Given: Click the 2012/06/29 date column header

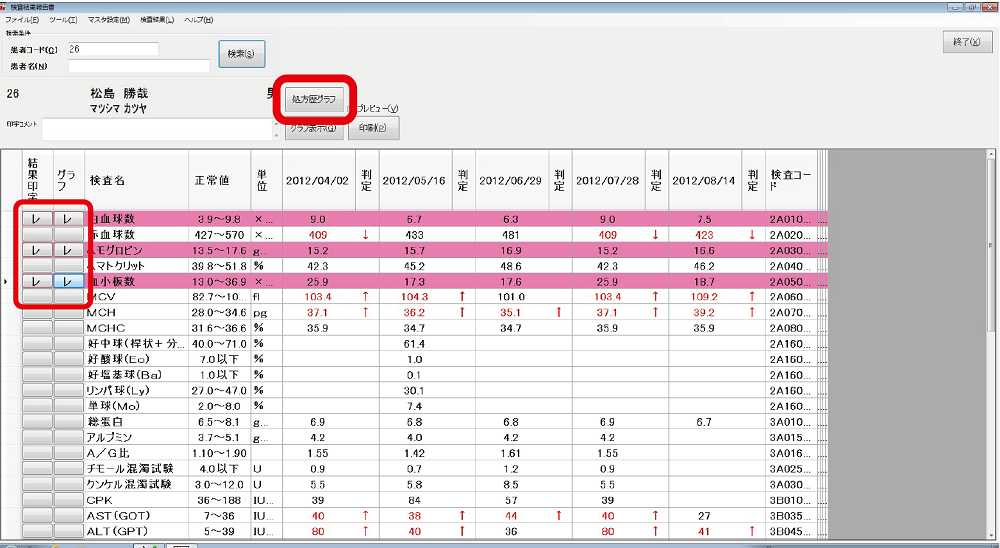Looking at the screenshot, I should tap(512, 181).
